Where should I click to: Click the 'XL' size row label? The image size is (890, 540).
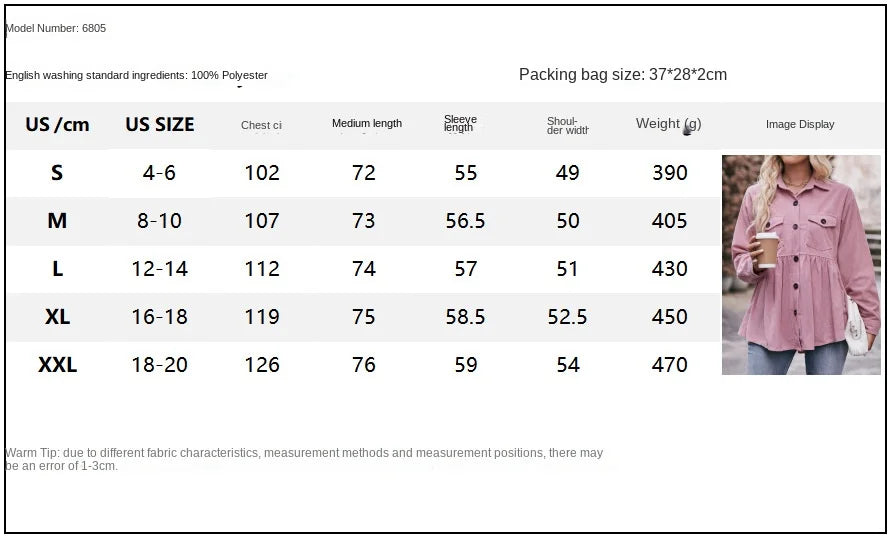(x=57, y=317)
